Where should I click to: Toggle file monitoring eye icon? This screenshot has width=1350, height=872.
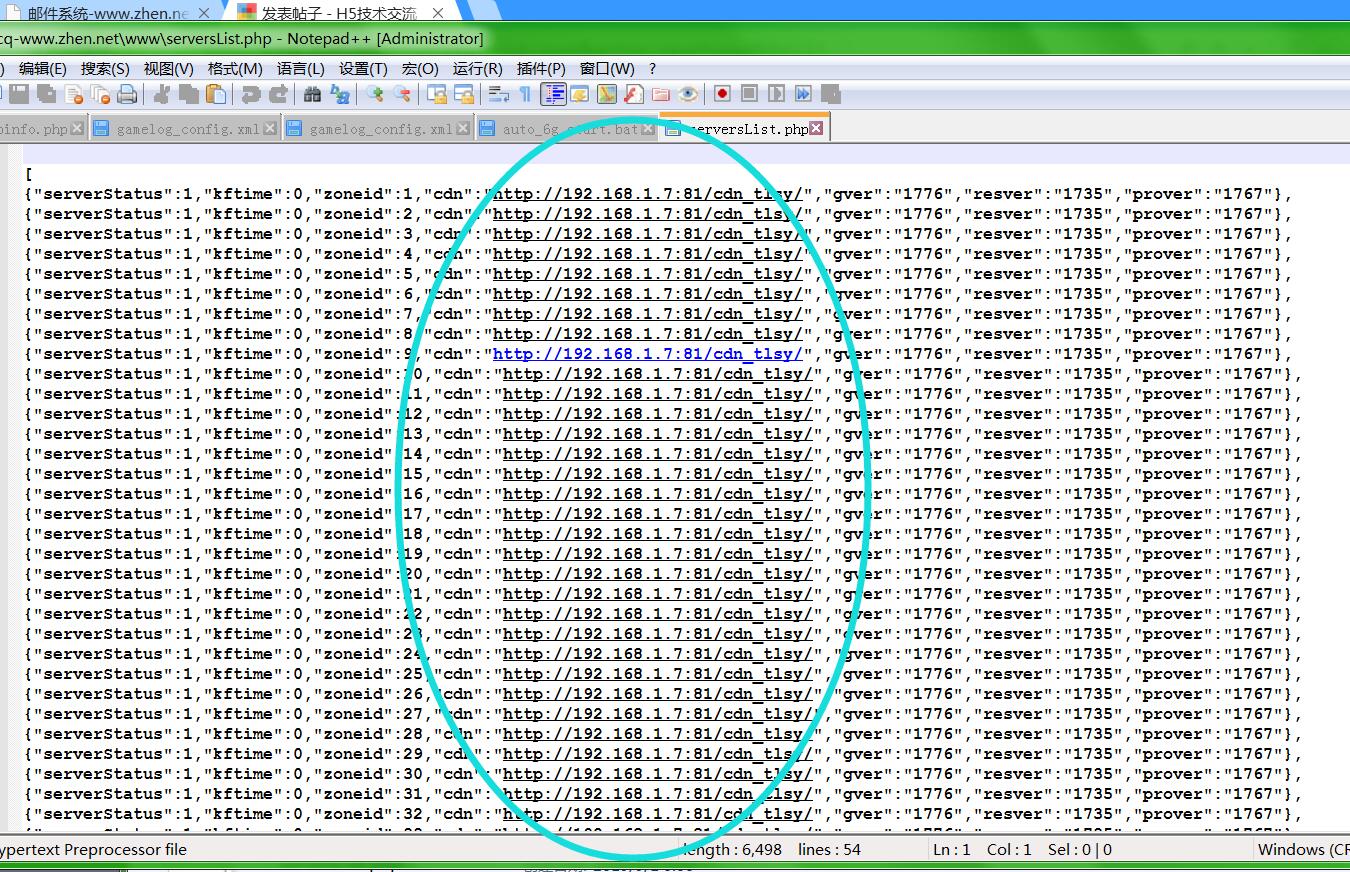pos(688,94)
